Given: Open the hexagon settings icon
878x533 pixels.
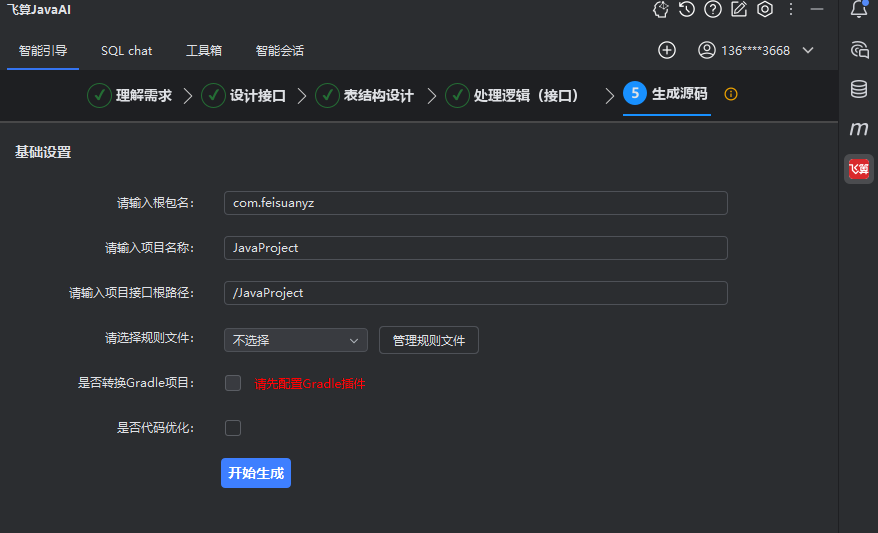Looking at the screenshot, I should tap(765, 10).
